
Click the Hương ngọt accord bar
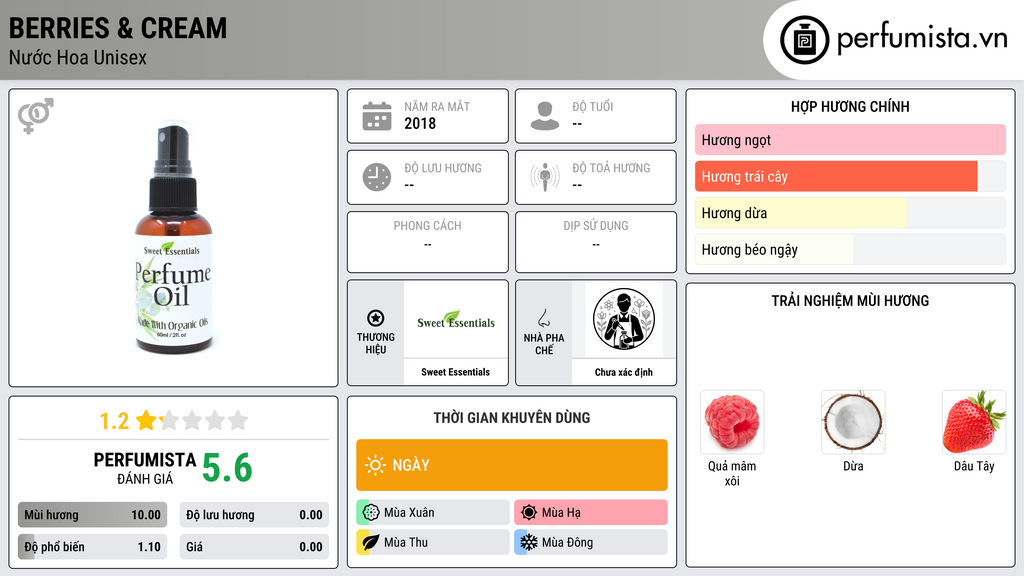(850, 140)
